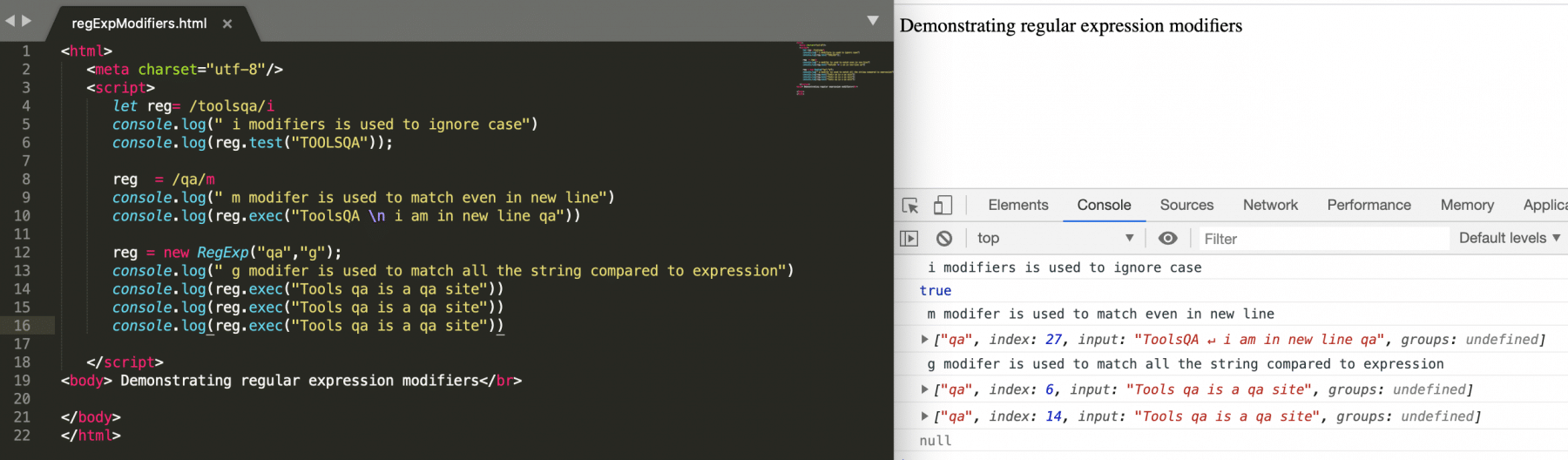The height and width of the screenshot is (460, 1568).
Task: Close the regExpModifiers.html tab
Action: pos(227,24)
